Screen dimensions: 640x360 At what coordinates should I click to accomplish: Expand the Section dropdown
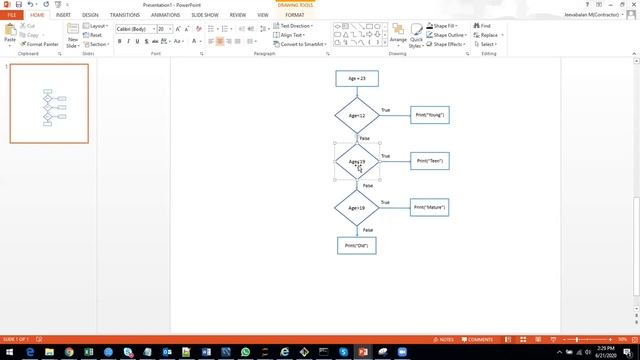coord(96,44)
